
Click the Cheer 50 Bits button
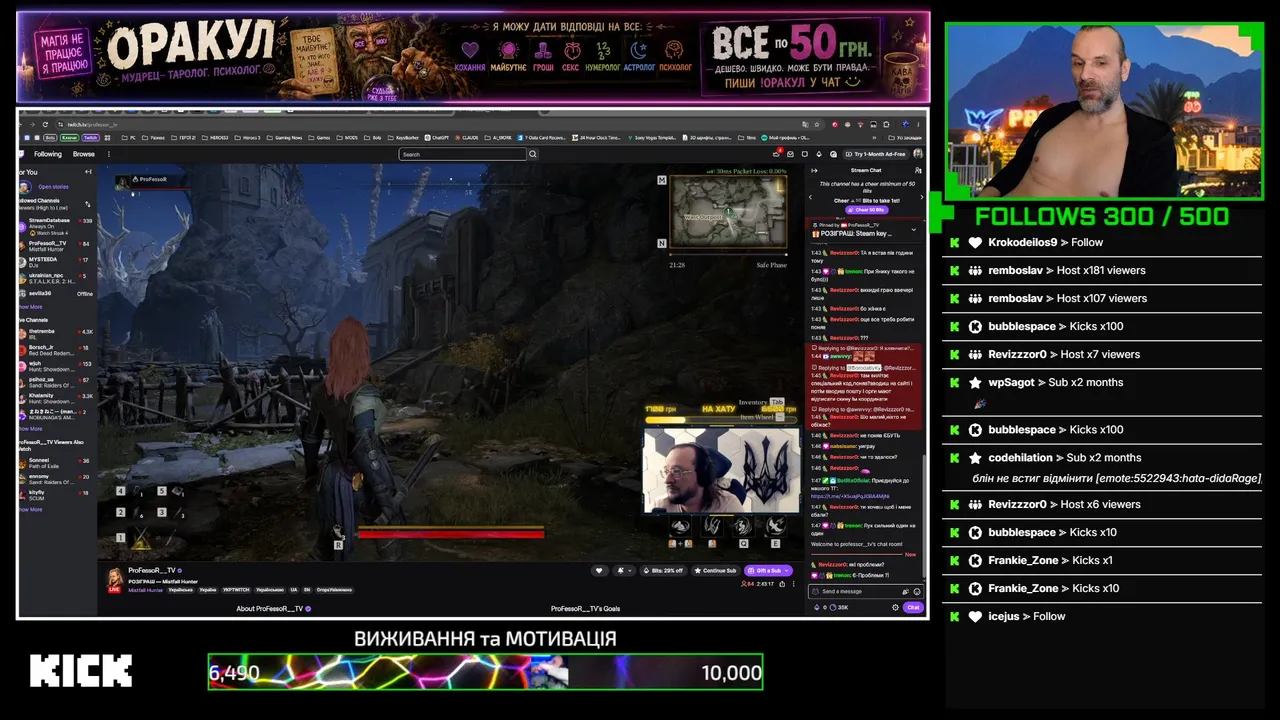(x=865, y=210)
